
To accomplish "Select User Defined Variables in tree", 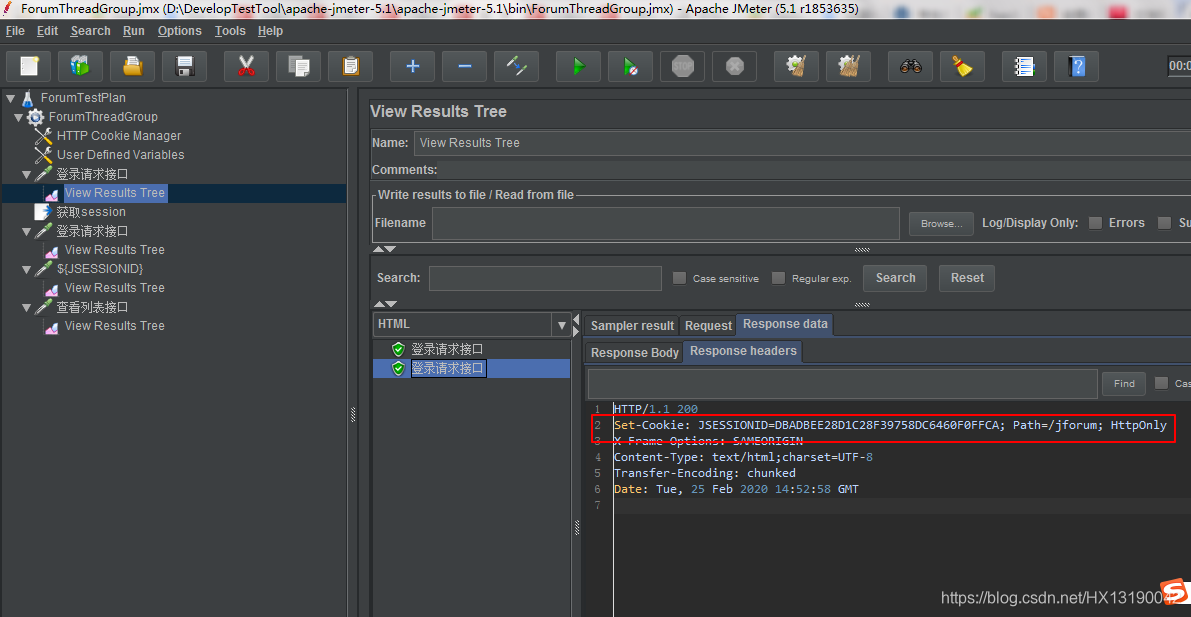I will (x=120, y=155).
